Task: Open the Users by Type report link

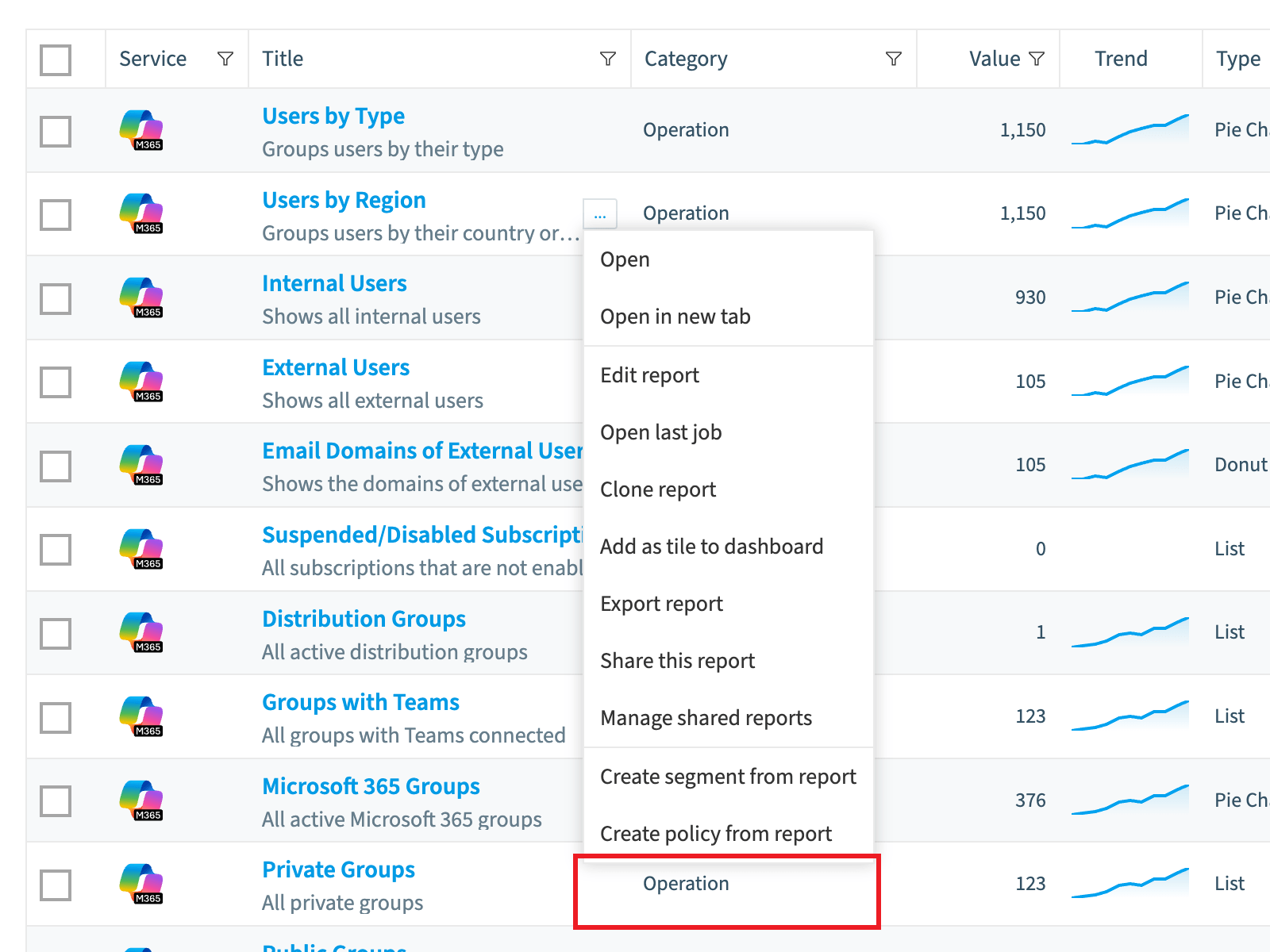Action: click(x=333, y=117)
